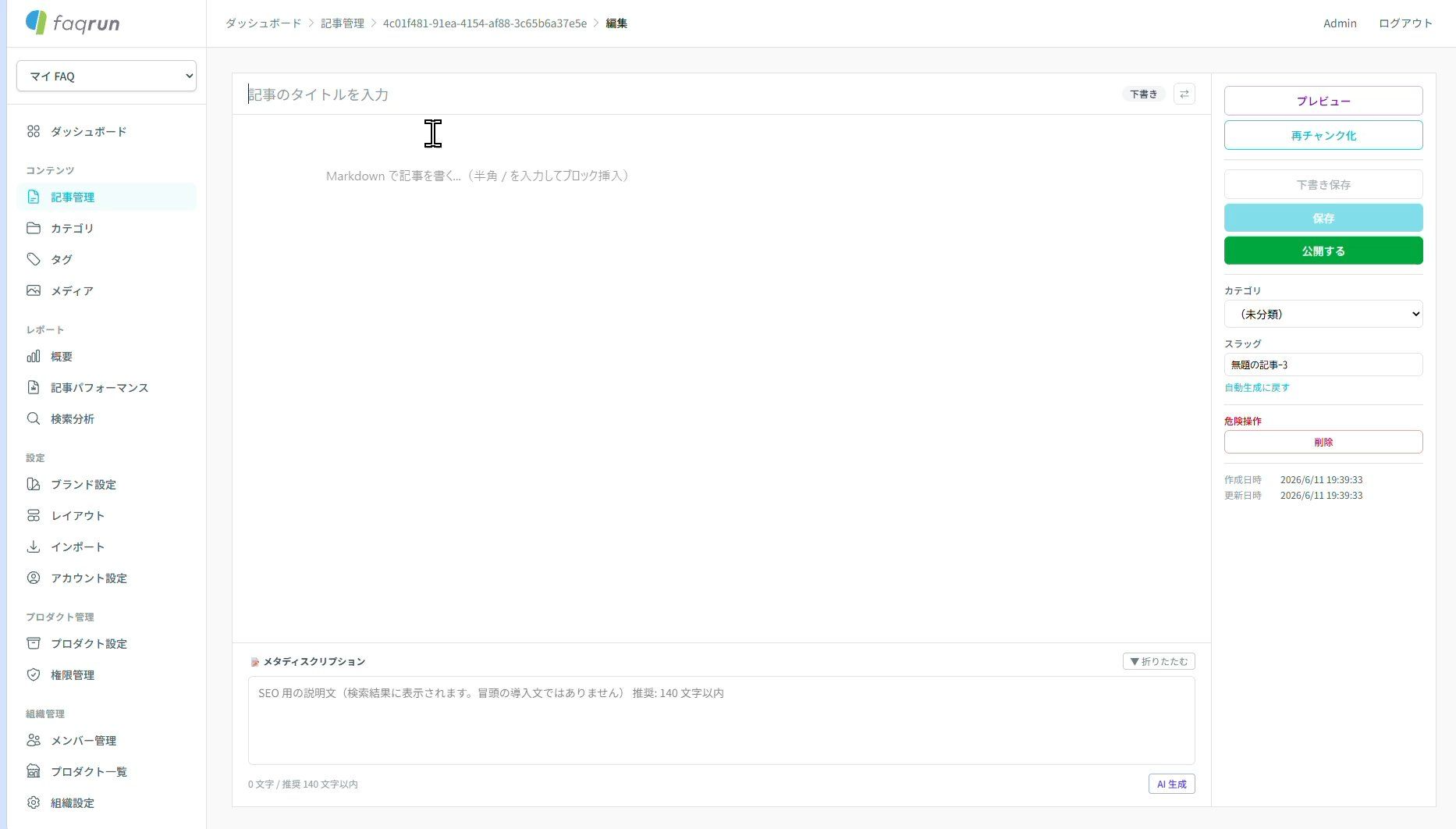Open the マイ FAQ product dropdown

pyautogui.click(x=106, y=76)
